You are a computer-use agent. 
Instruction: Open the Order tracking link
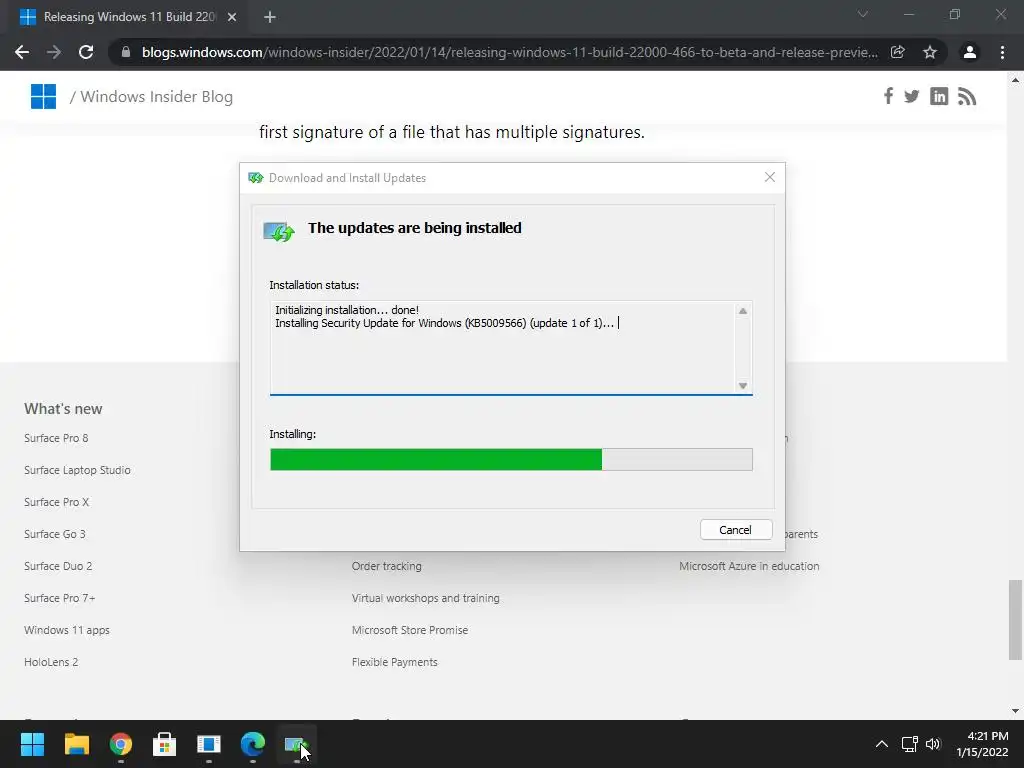[x=387, y=566]
